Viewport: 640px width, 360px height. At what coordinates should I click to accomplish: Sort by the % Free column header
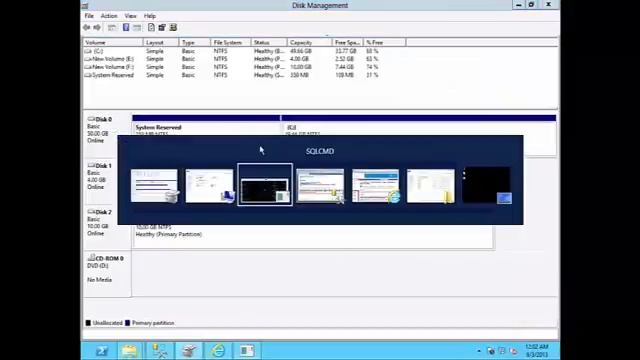point(384,42)
